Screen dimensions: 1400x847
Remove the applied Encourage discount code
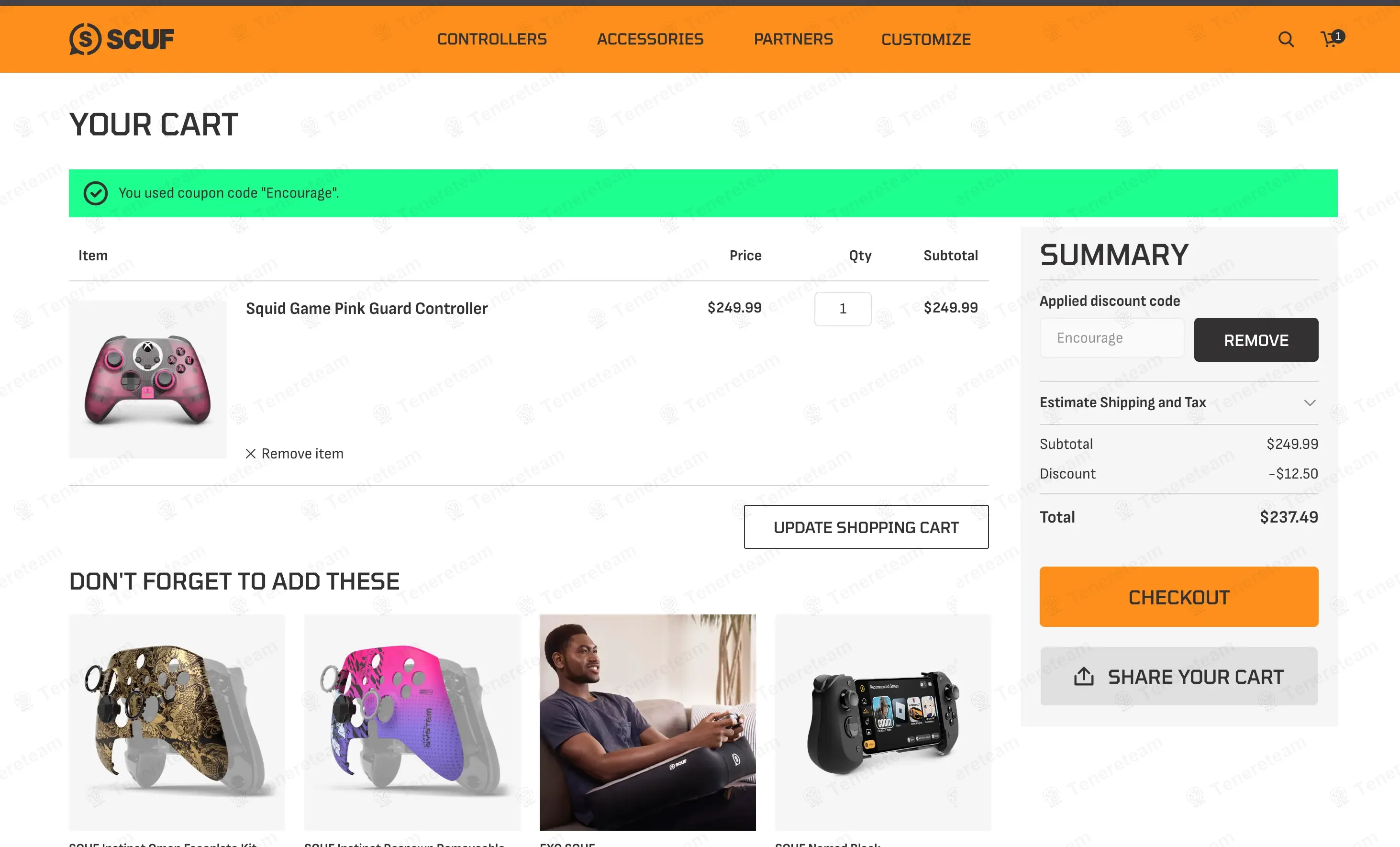1256,340
